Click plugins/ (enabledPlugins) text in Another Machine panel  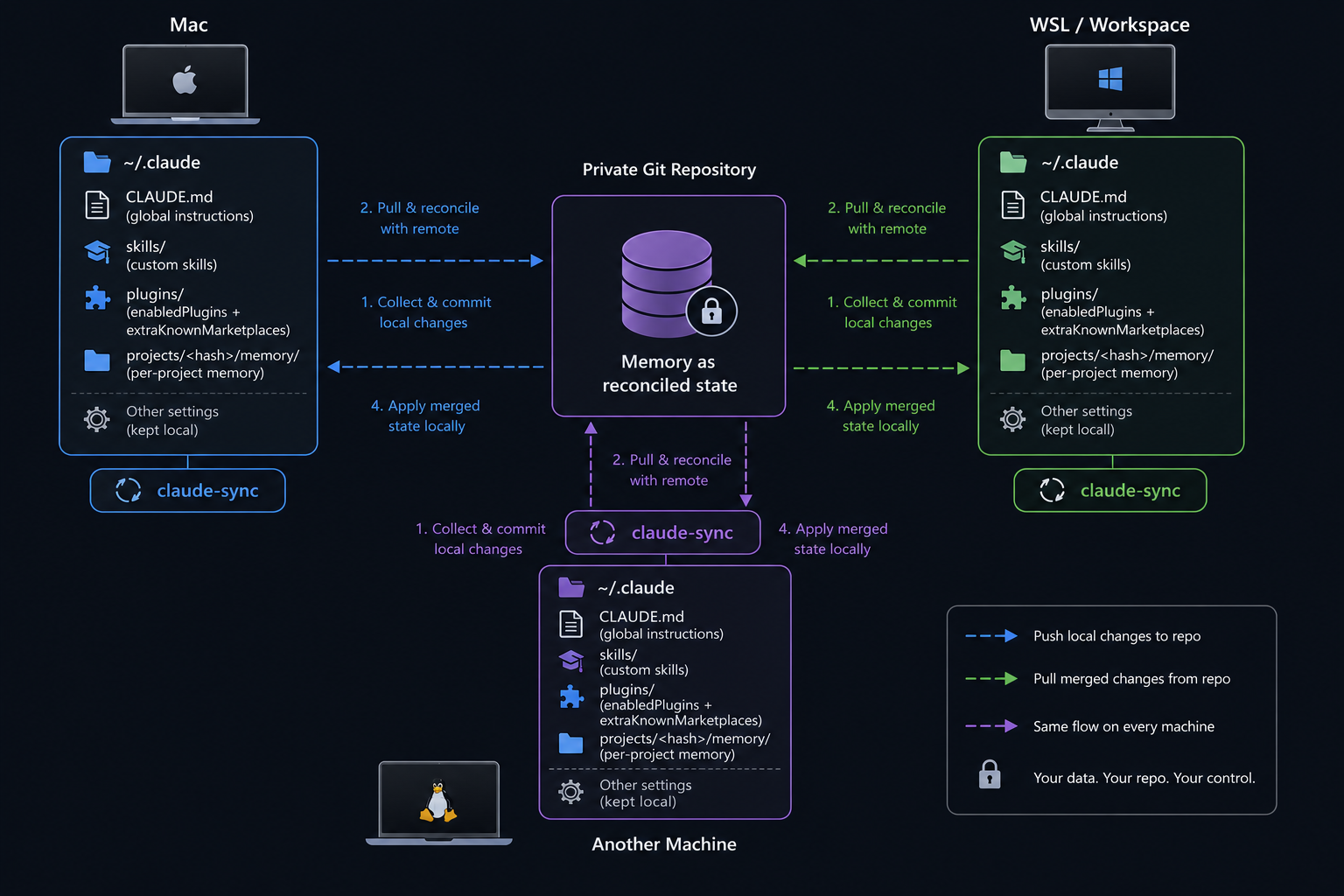(x=681, y=705)
